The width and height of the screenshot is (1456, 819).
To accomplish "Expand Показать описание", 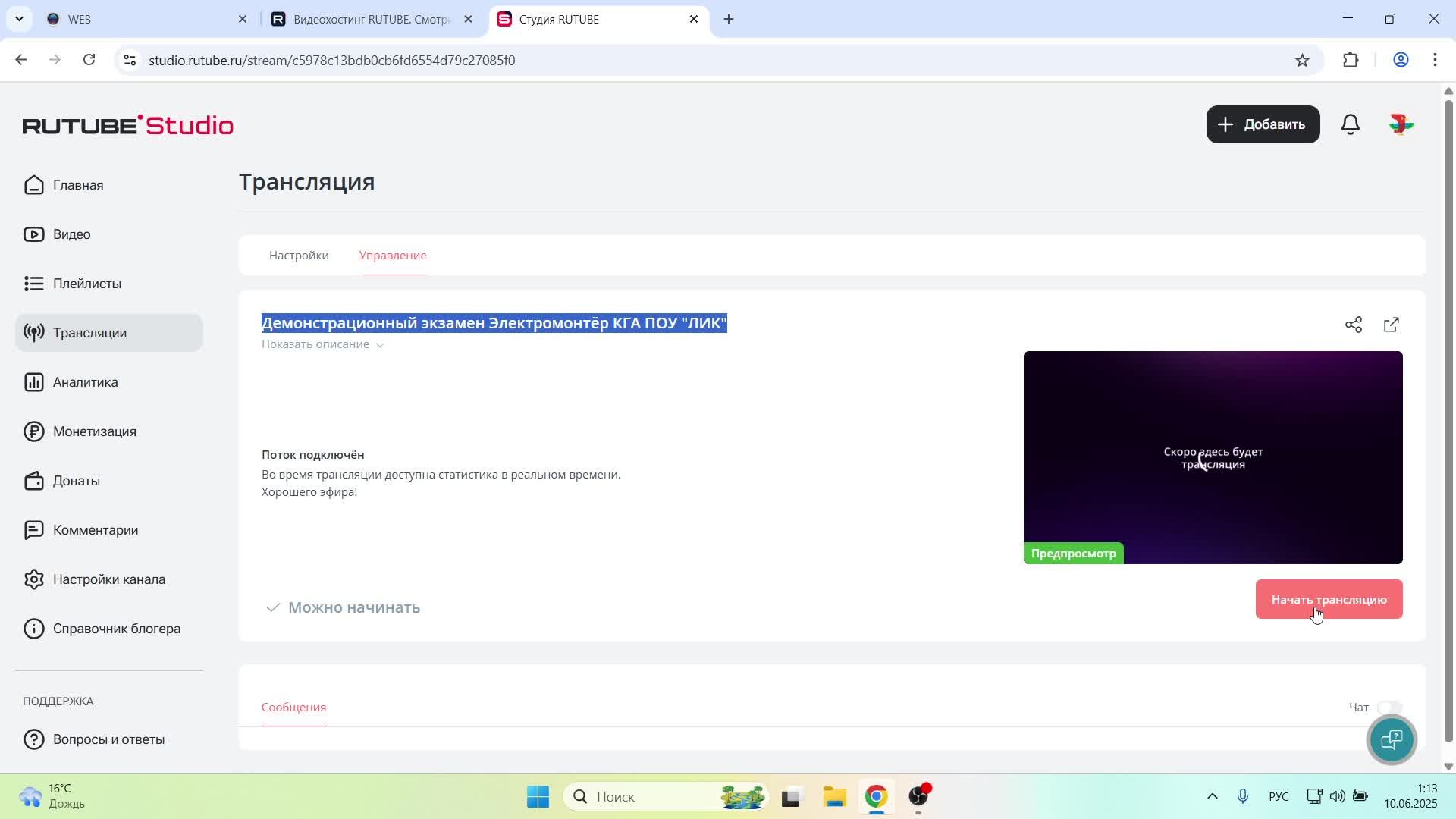I will [x=323, y=344].
